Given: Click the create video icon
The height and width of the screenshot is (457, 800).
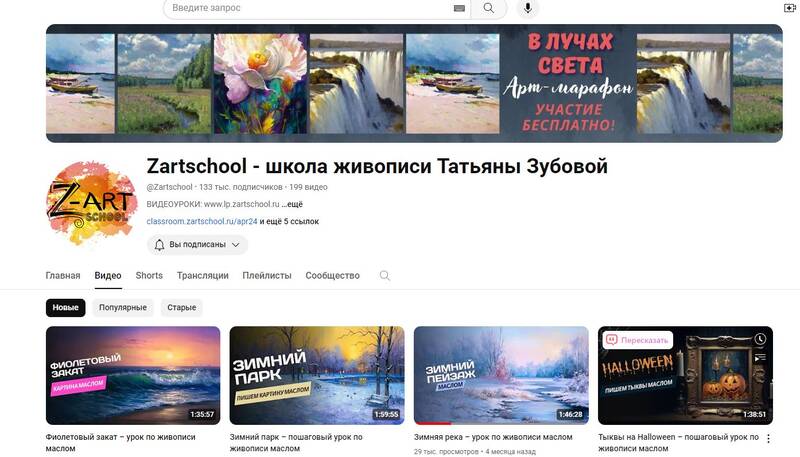Looking at the screenshot, I should tap(789, 8).
